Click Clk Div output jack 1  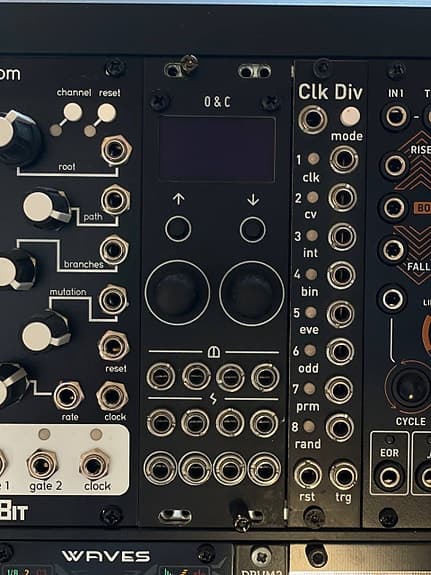click(344, 159)
